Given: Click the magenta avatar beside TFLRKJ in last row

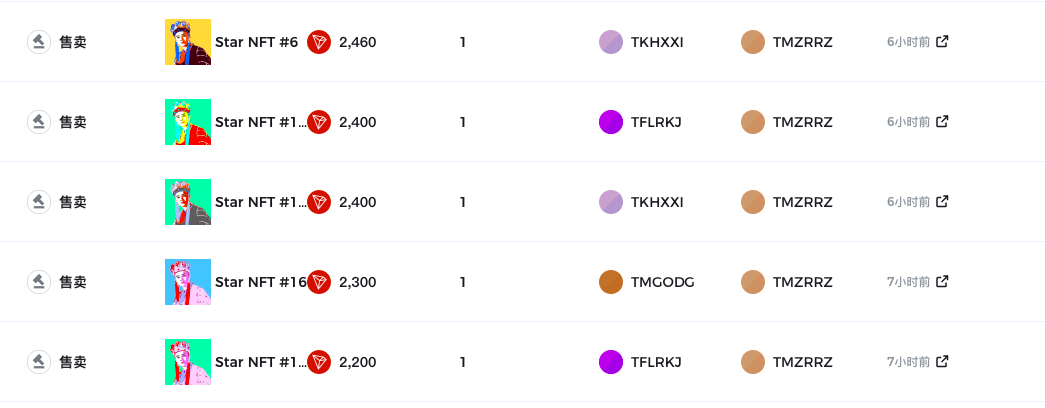Looking at the screenshot, I should pyautogui.click(x=611, y=362).
